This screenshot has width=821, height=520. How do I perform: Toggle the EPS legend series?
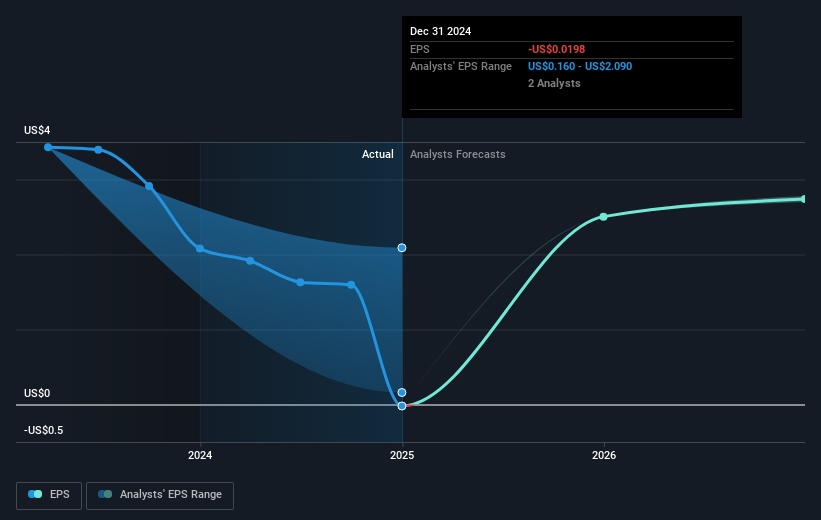(49, 495)
